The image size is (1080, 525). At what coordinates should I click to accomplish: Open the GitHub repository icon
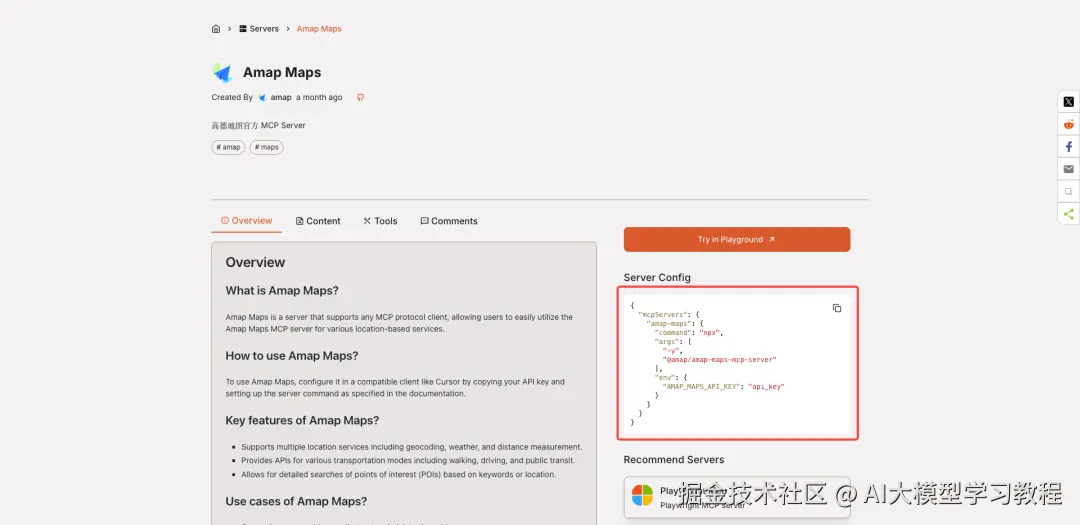[360, 97]
